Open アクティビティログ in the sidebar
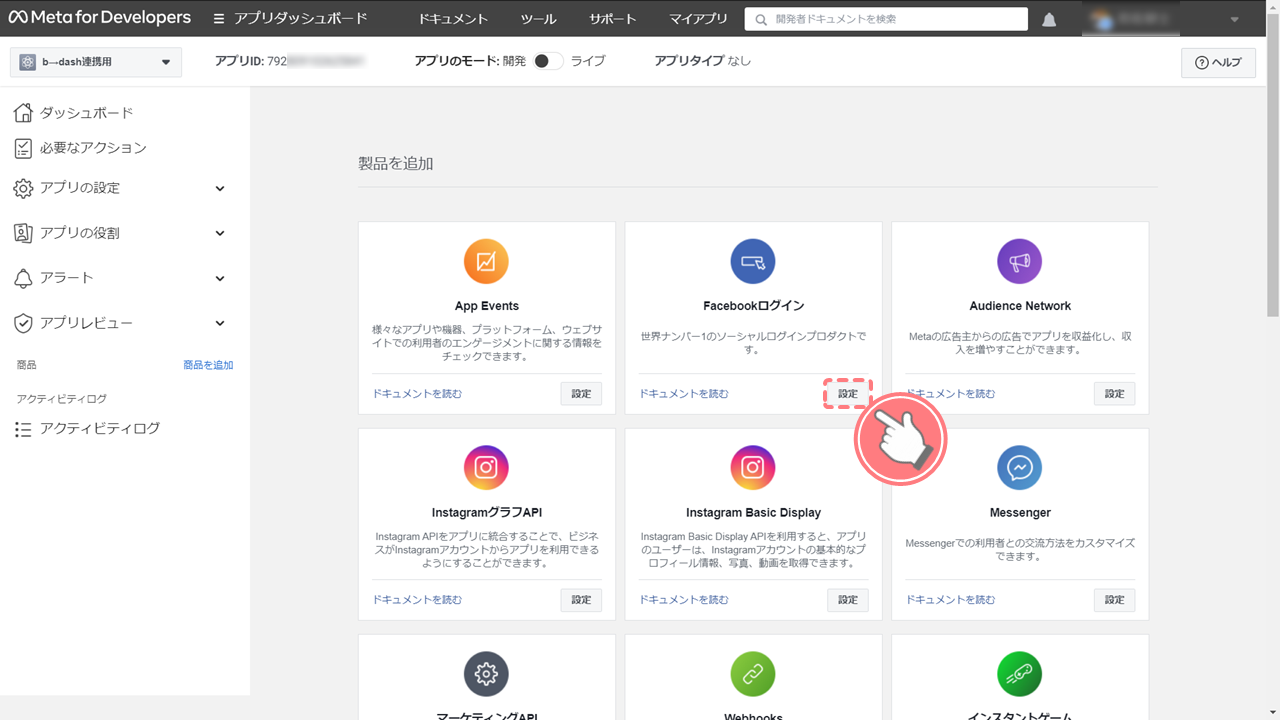Viewport: 1280px width, 720px height. point(100,429)
